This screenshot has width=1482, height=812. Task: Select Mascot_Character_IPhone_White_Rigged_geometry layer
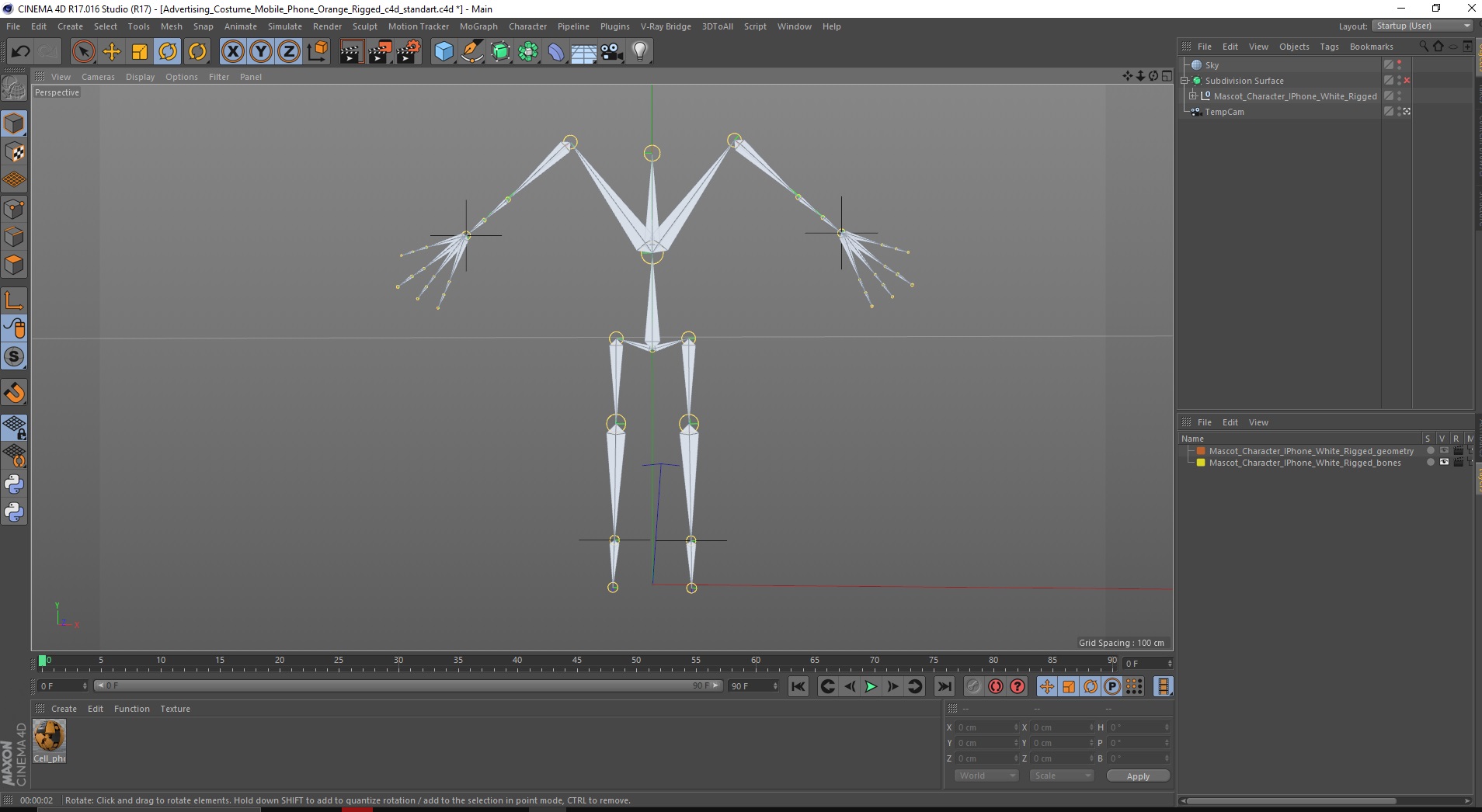pos(1311,451)
